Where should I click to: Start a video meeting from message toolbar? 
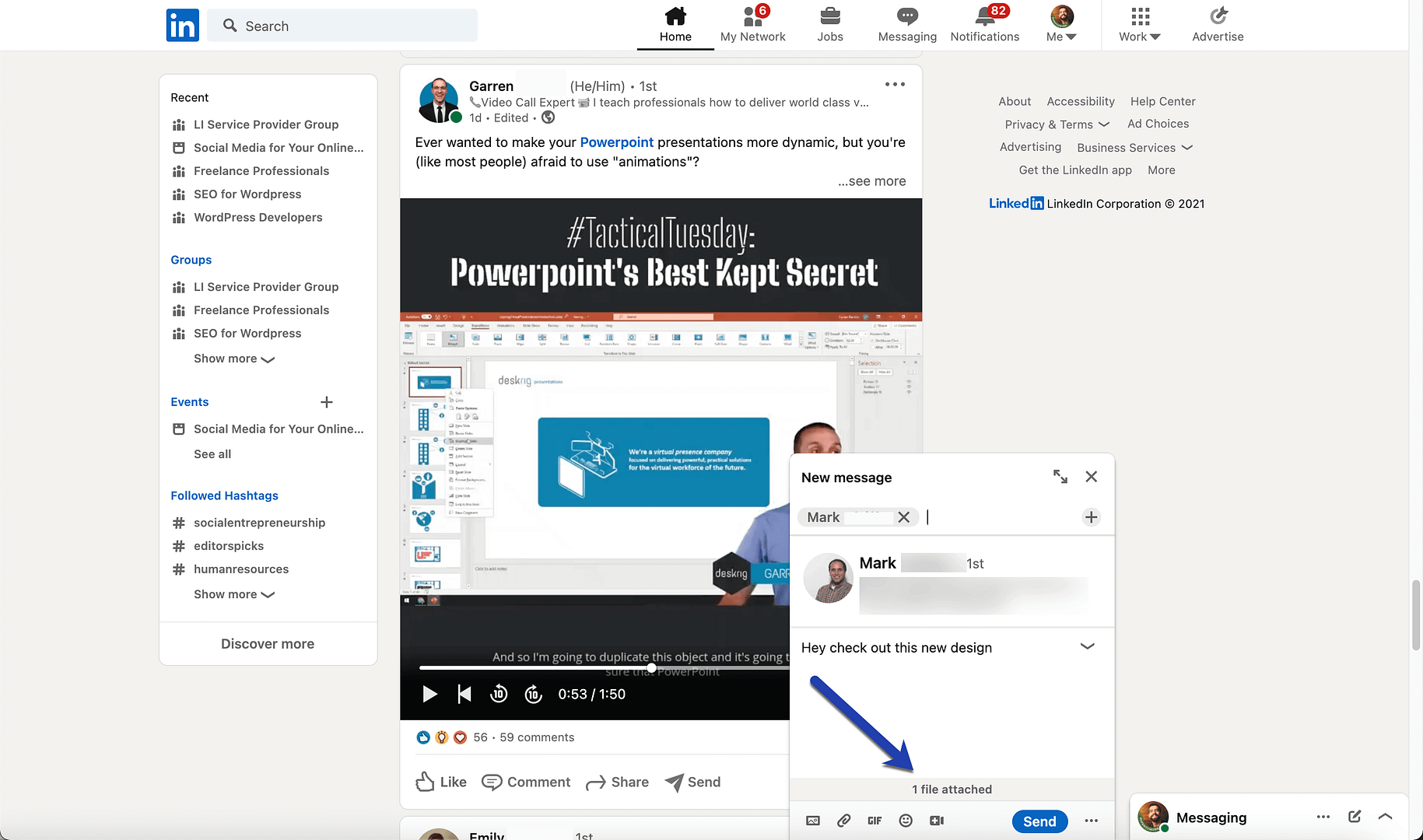pos(937,821)
